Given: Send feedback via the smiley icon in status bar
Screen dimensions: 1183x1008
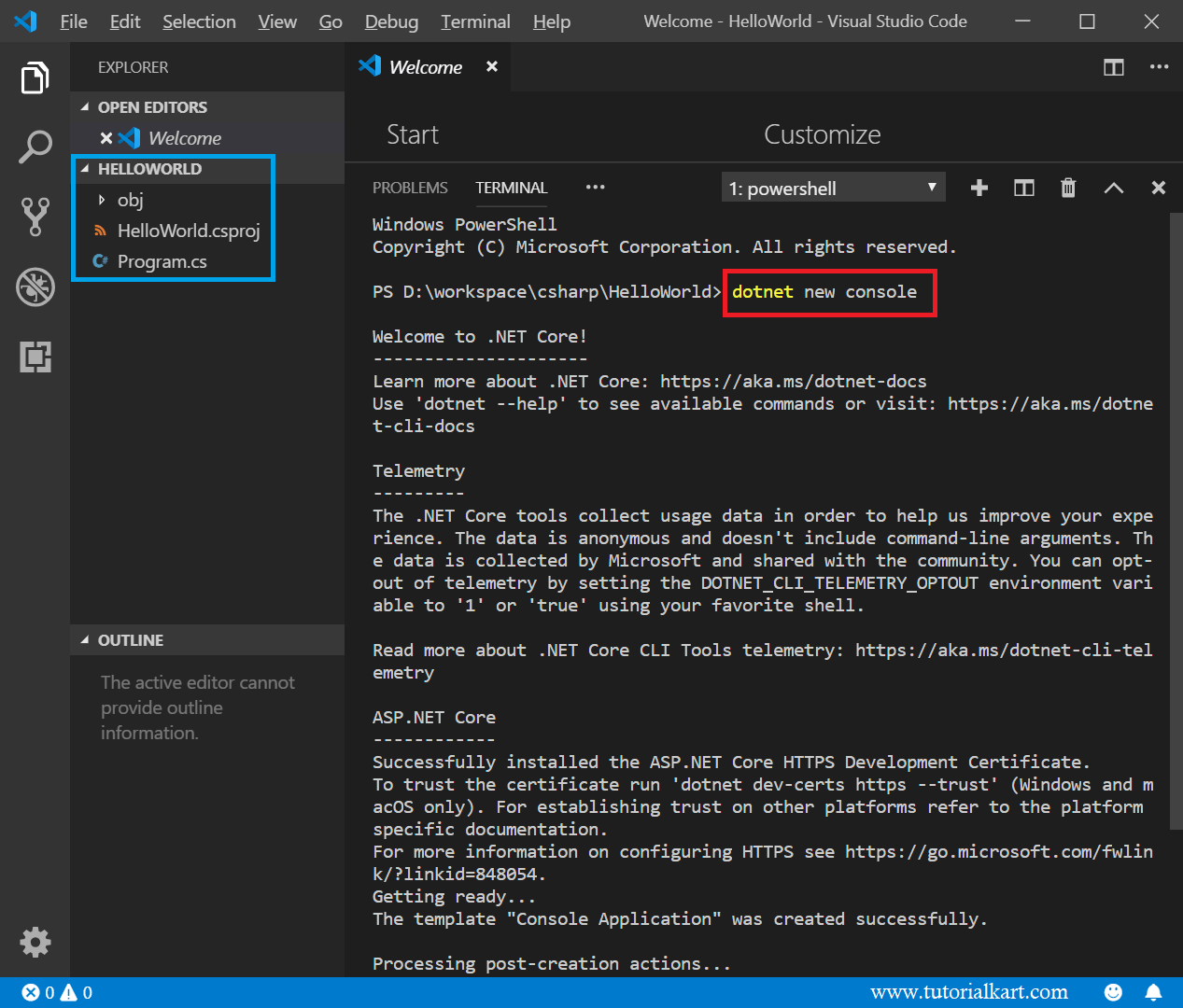Looking at the screenshot, I should click(1112, 992).
